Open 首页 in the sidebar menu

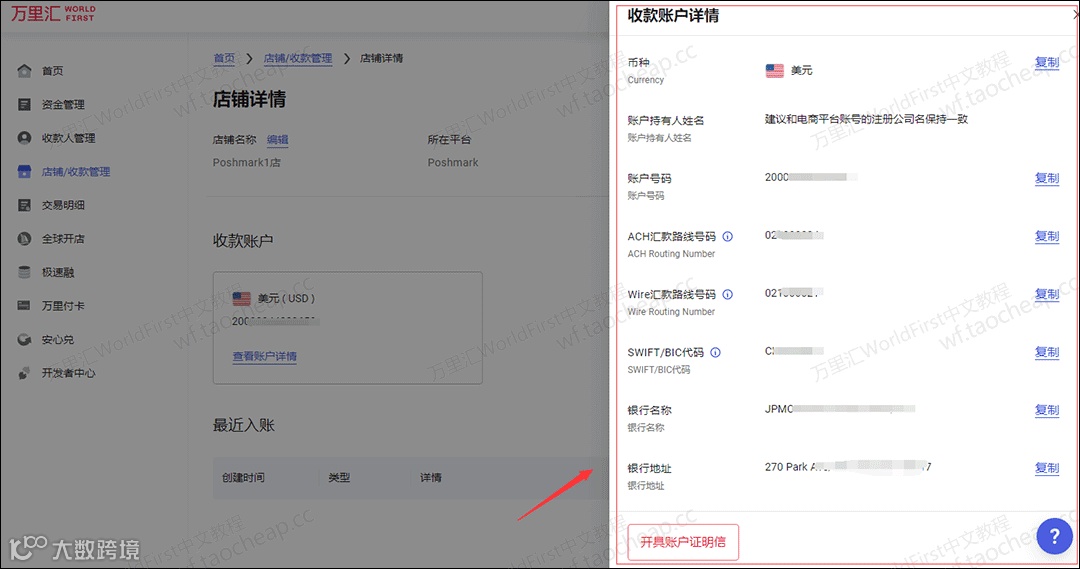[x=52, y=71]
